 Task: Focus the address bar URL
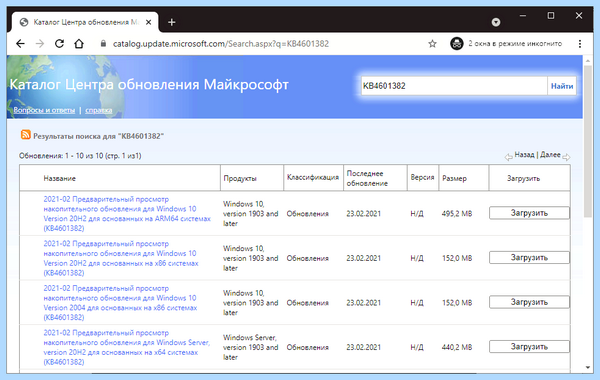[221, 44]
